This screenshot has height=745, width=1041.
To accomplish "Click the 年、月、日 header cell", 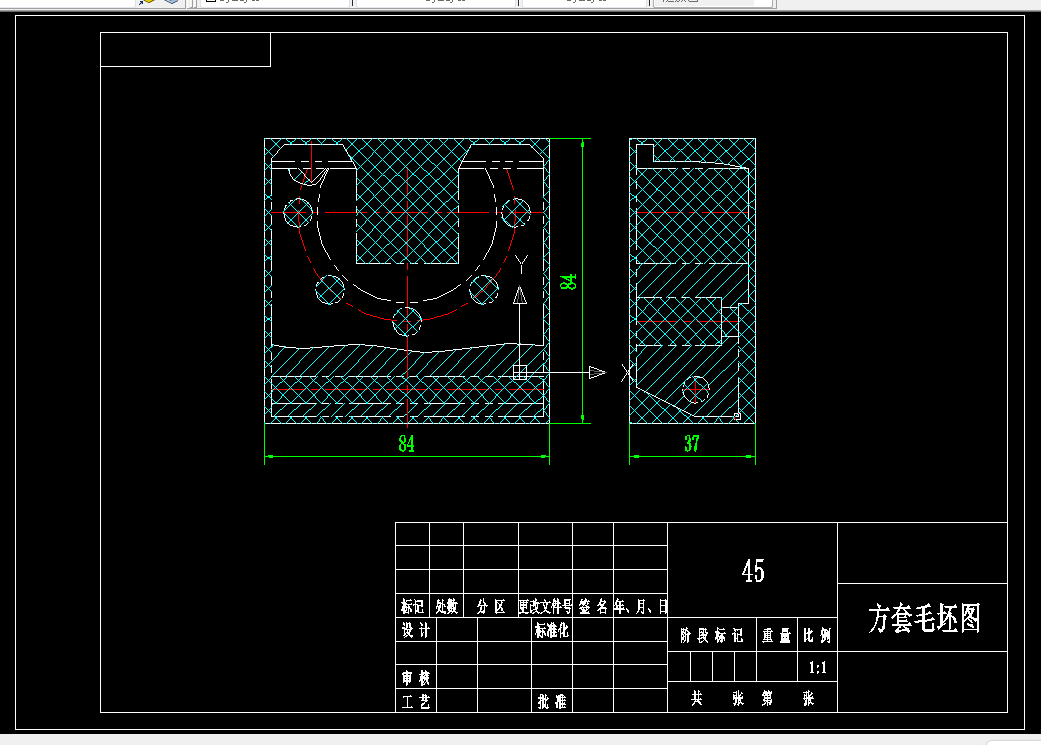I will coord(641,606).
